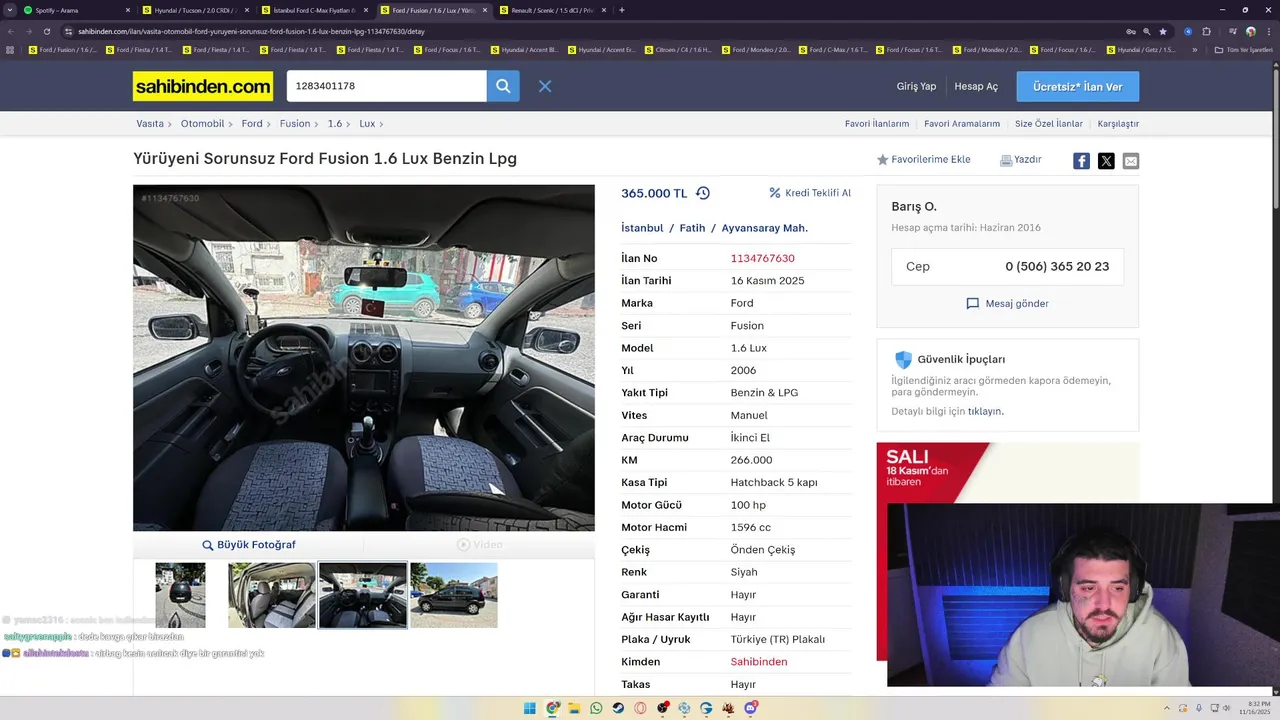
Task: Click Fusion in the breadcrumb
Action: (295, 124)
